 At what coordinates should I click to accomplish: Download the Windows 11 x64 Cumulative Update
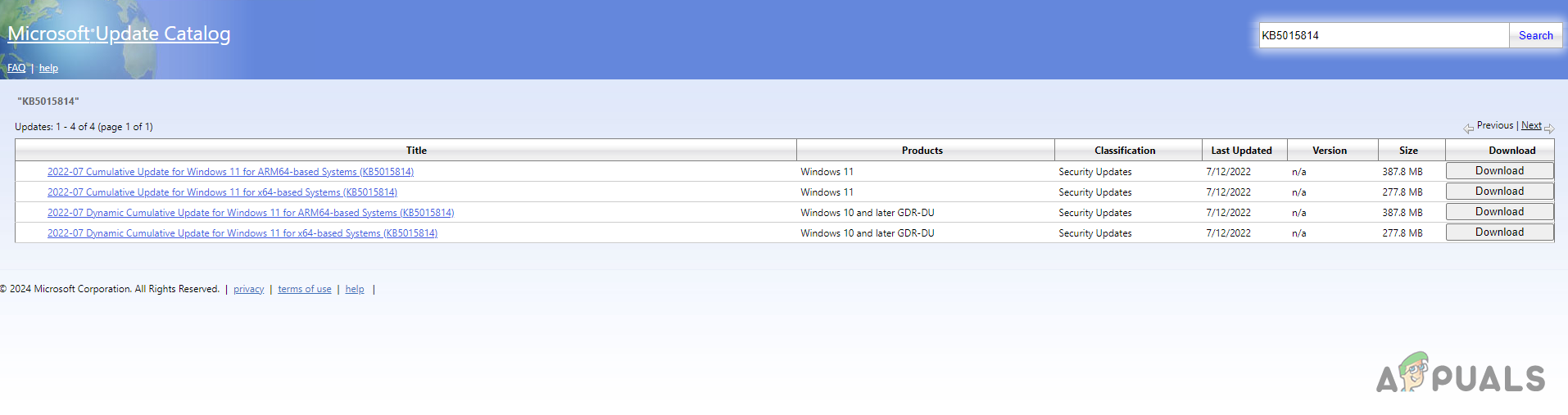coord(1499,191)
